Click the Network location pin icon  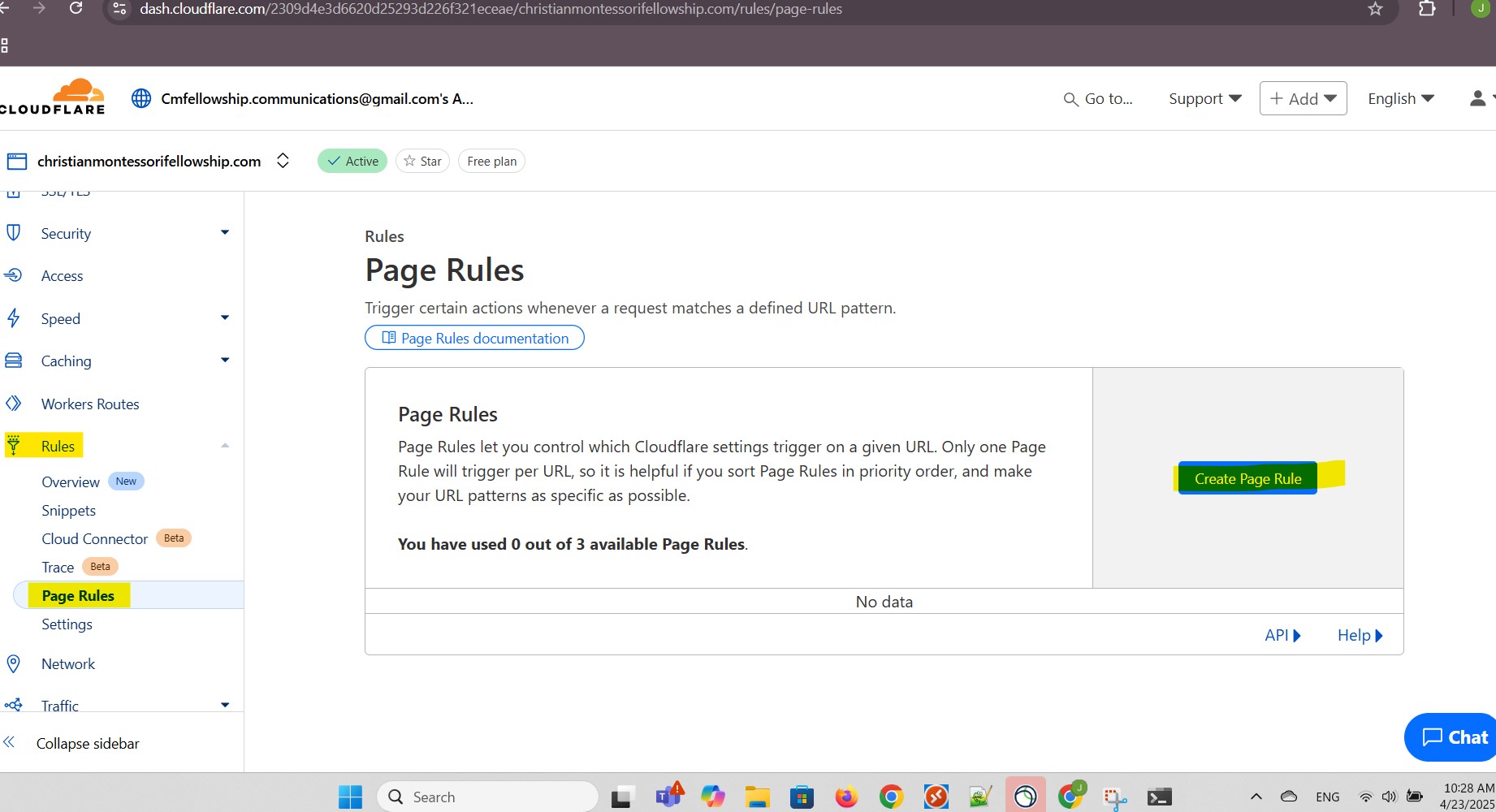coord(14,663)
